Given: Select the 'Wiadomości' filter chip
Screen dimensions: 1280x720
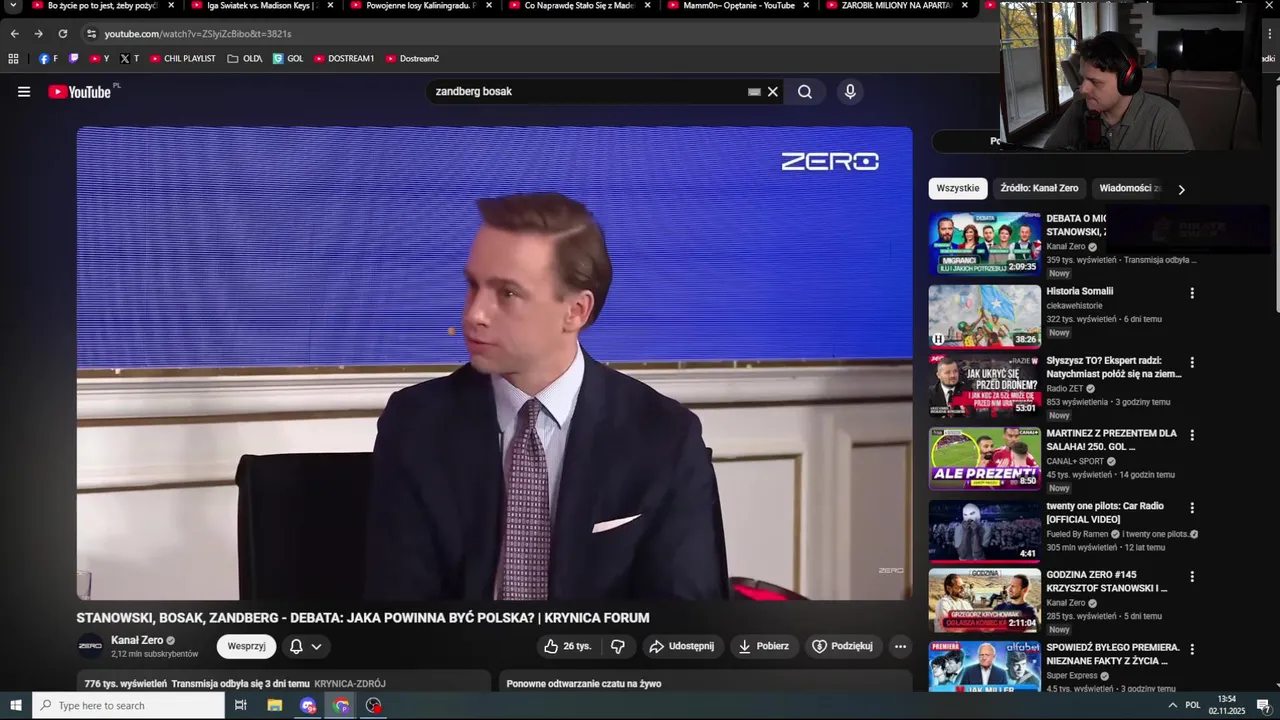Looking at the screenshot, I should pos(1130,188).
